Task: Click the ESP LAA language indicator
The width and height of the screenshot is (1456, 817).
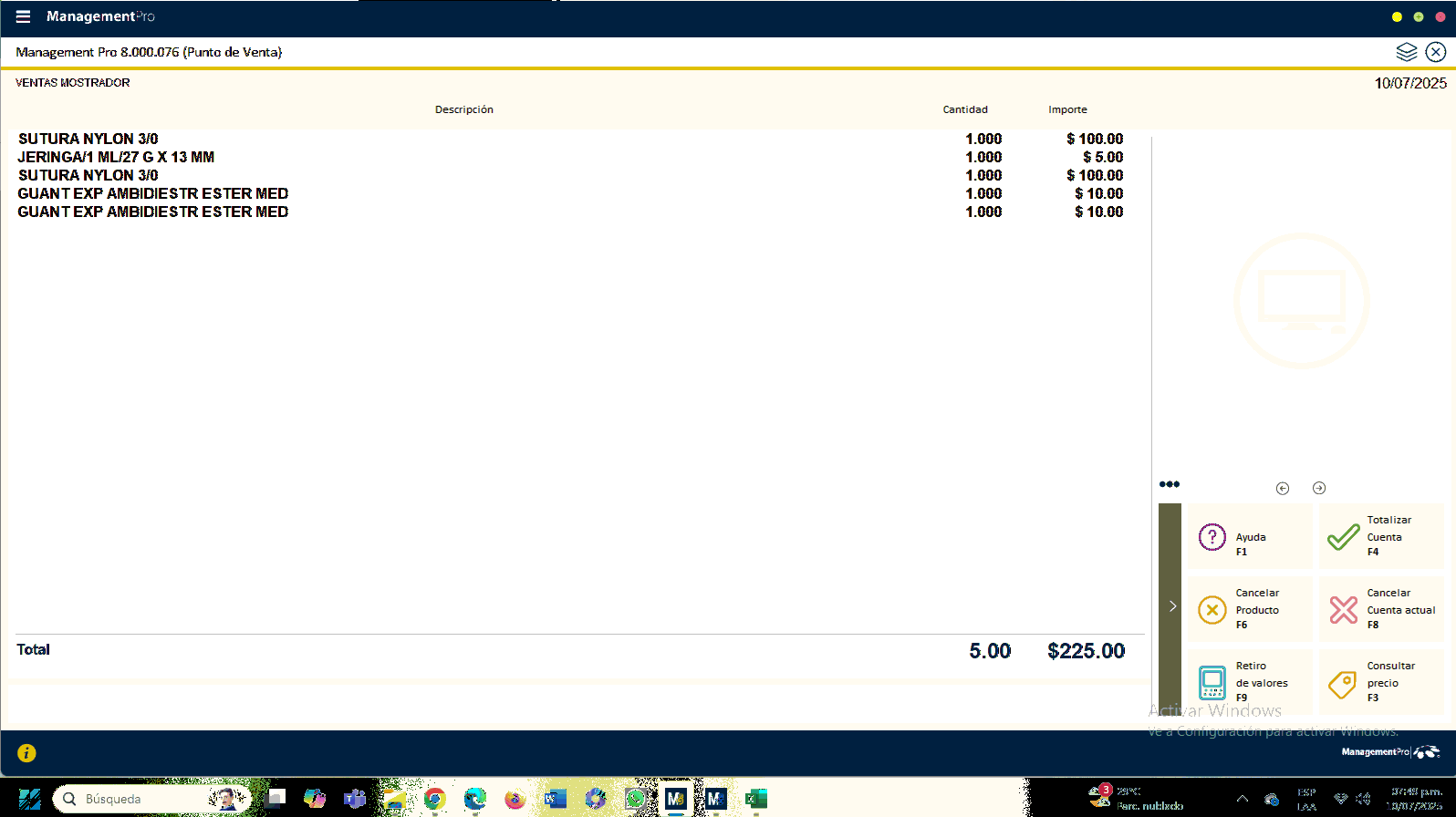Action: point(1306,800)
